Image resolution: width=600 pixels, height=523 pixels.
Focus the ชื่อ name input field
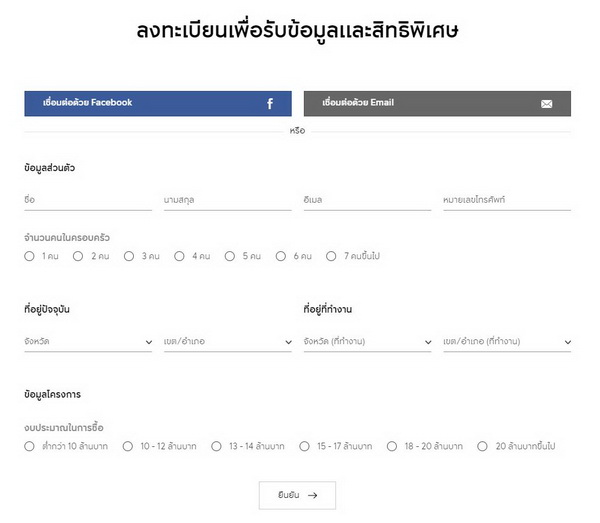88,200
